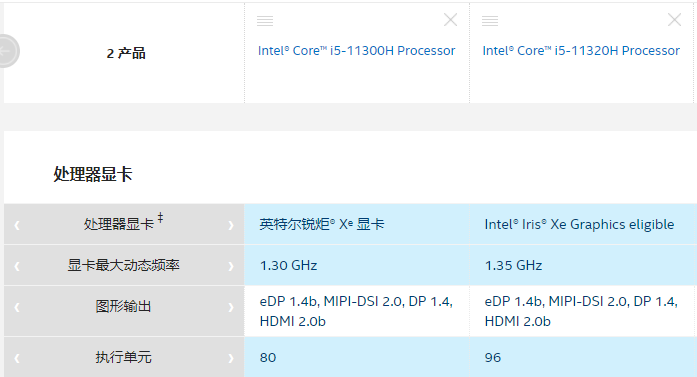Click right chevron in 图形输出 row
The height and width of the screenshot is (377, 697).
pyautogui.click(x=231, y=307)
